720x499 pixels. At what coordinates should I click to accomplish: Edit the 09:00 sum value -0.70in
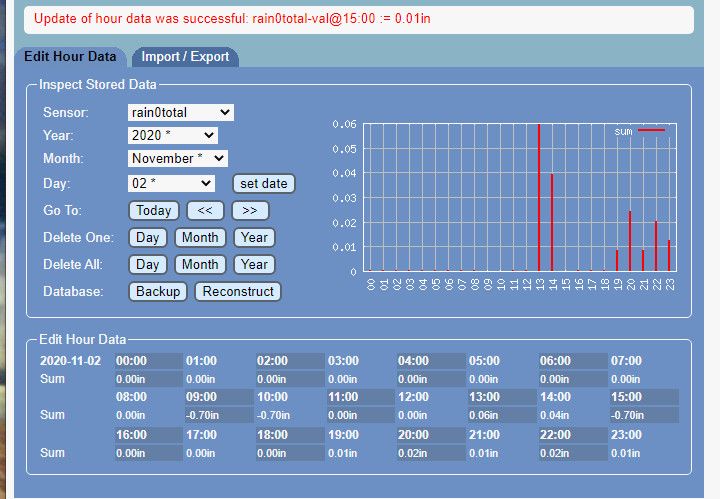point(219,415)
